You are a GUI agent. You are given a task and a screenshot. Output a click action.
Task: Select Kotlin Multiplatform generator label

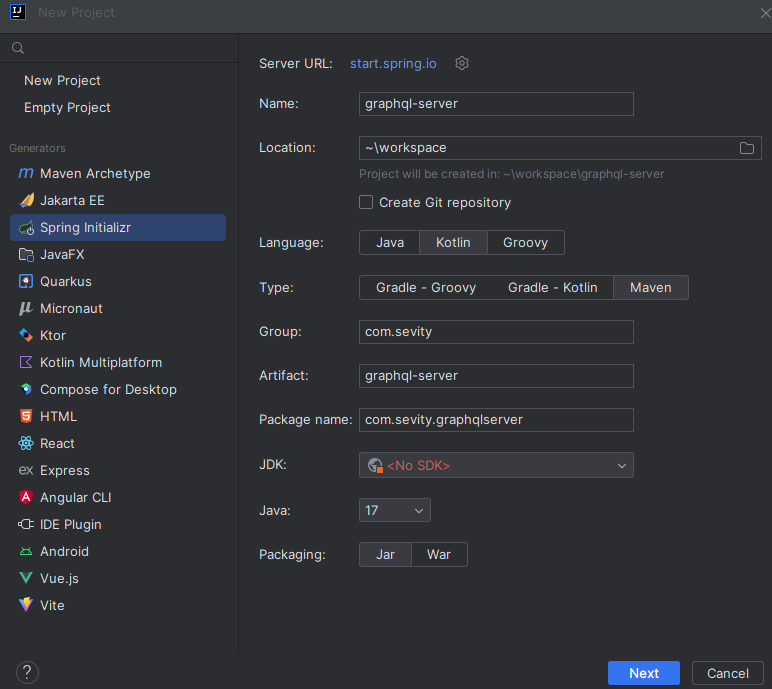tap(101, 362)
